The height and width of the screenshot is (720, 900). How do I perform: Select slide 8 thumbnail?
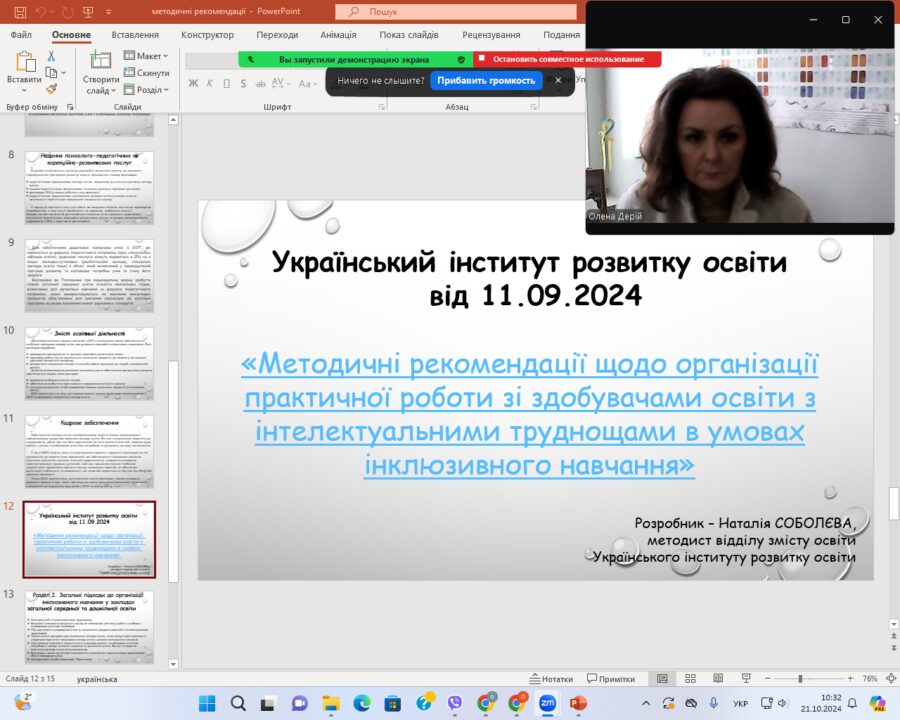(x=89, y=188)
